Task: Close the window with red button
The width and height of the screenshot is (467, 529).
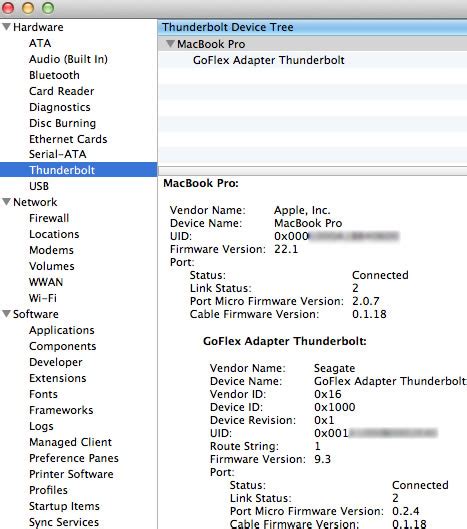Action: point(7,7)
